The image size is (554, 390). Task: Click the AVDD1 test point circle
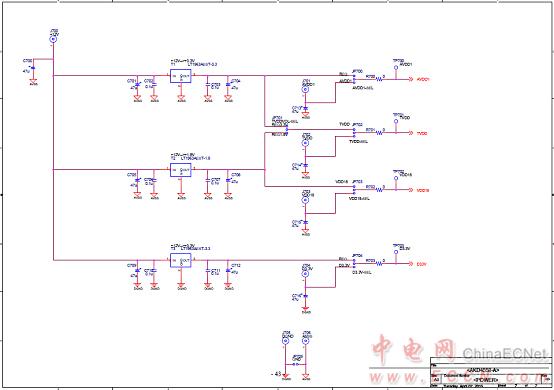point(396,67)
